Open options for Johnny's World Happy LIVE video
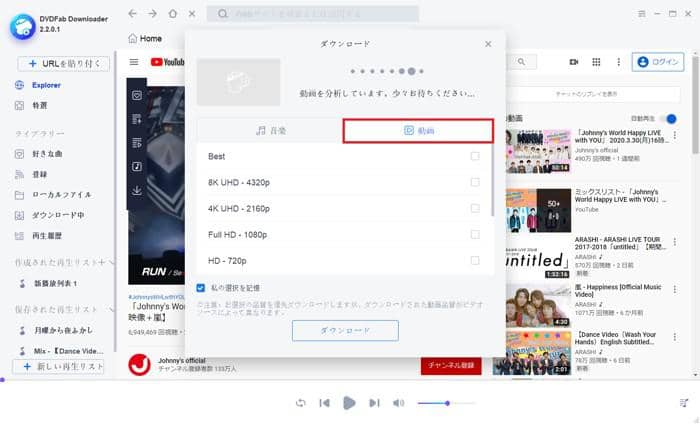The width and height of the screenshot is (700, 424). (x=675, y=135)
